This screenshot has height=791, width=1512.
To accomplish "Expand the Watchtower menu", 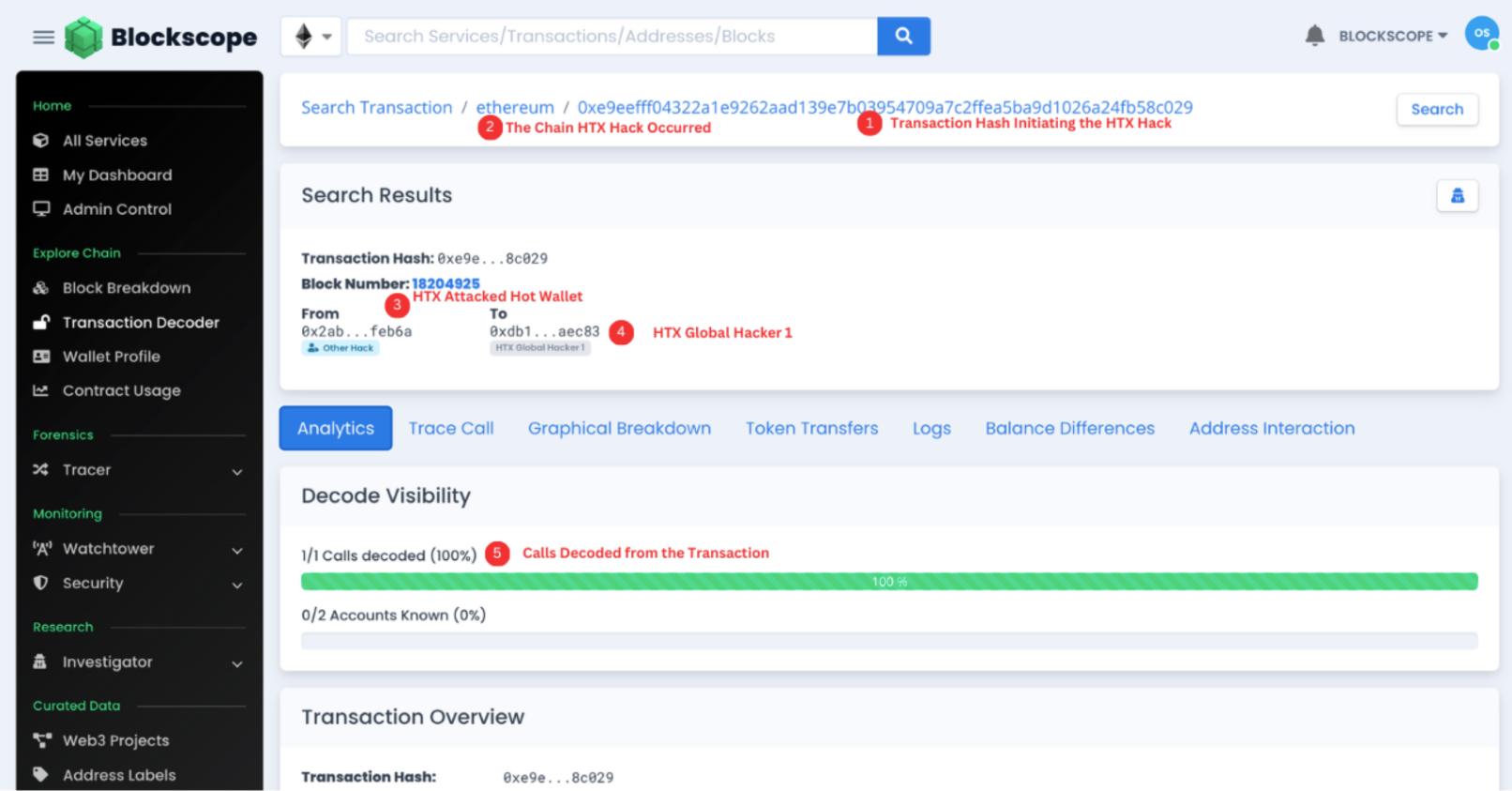I will pos(139,549).
